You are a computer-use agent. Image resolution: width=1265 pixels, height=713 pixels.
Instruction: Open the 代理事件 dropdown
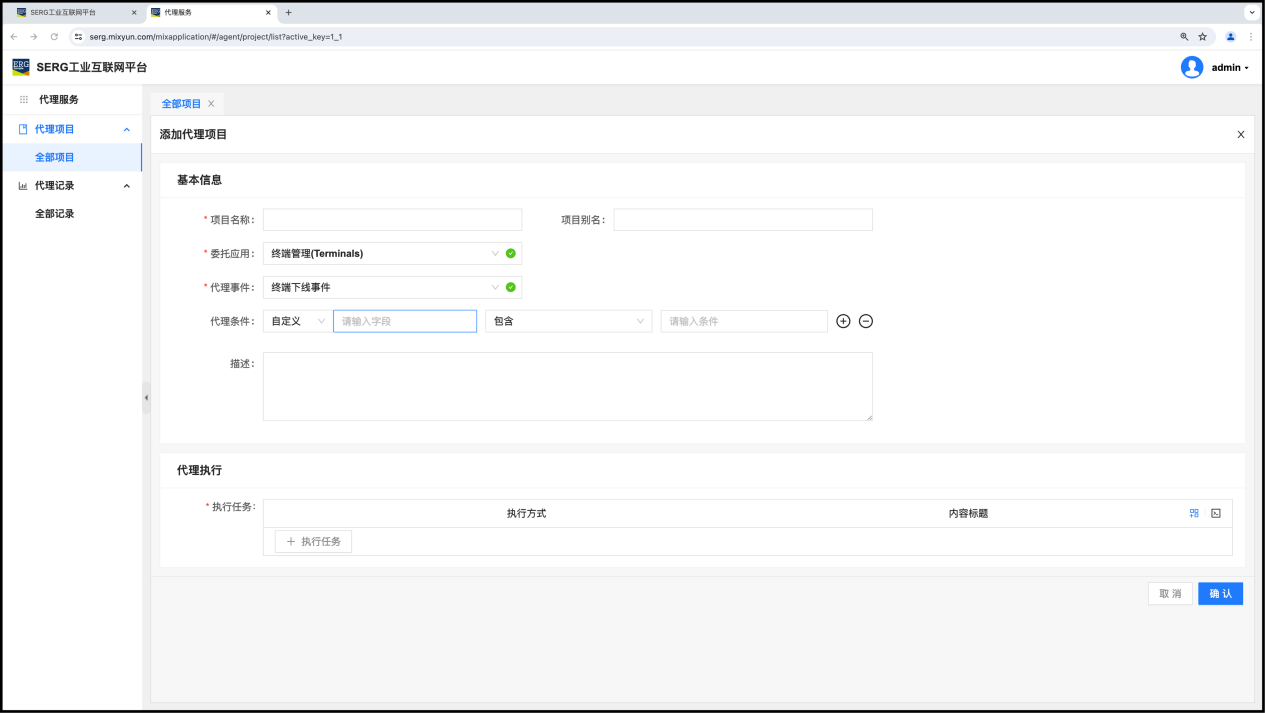click(383, 288)
